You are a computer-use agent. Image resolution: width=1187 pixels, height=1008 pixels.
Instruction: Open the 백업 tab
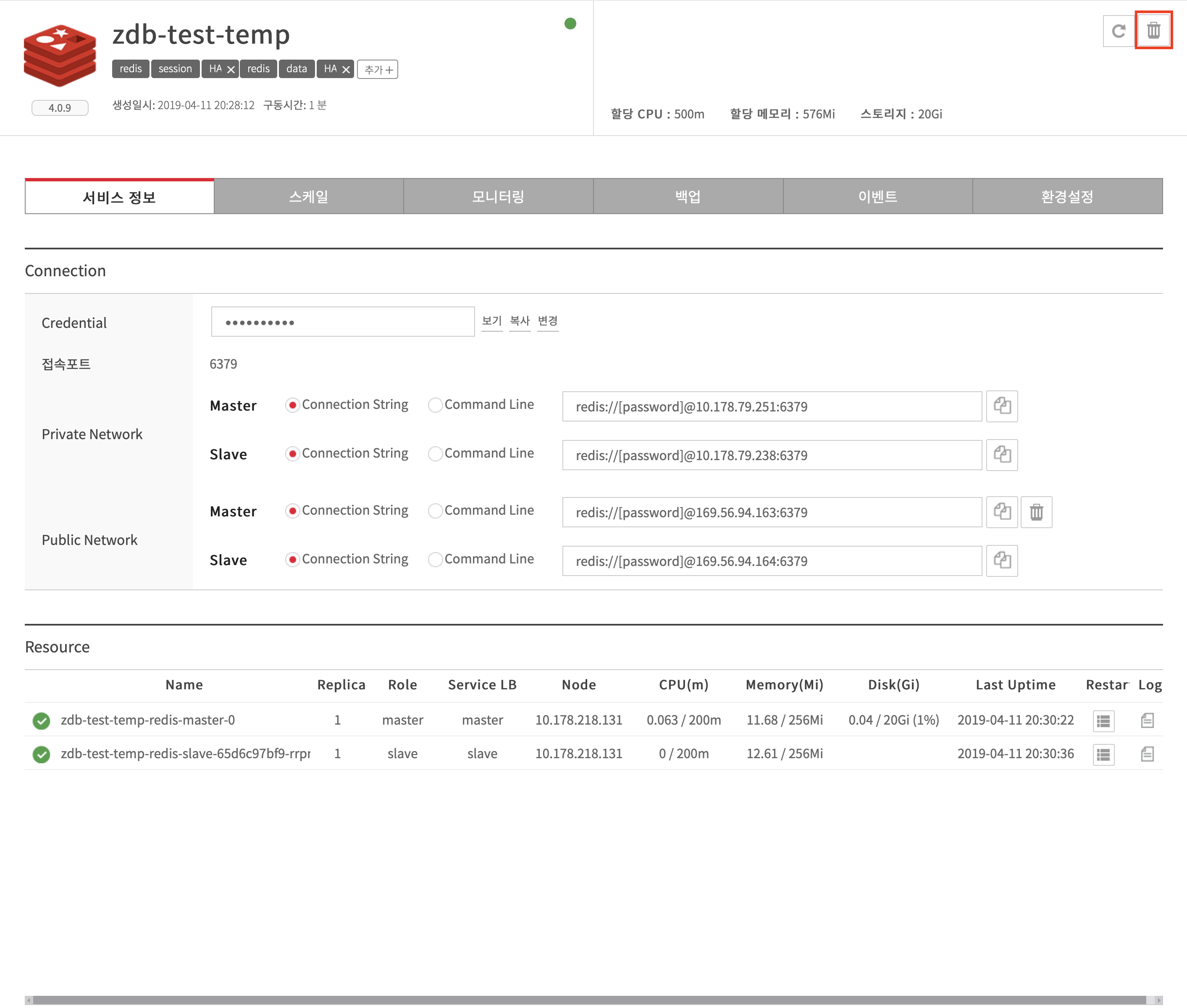point(688,196)
